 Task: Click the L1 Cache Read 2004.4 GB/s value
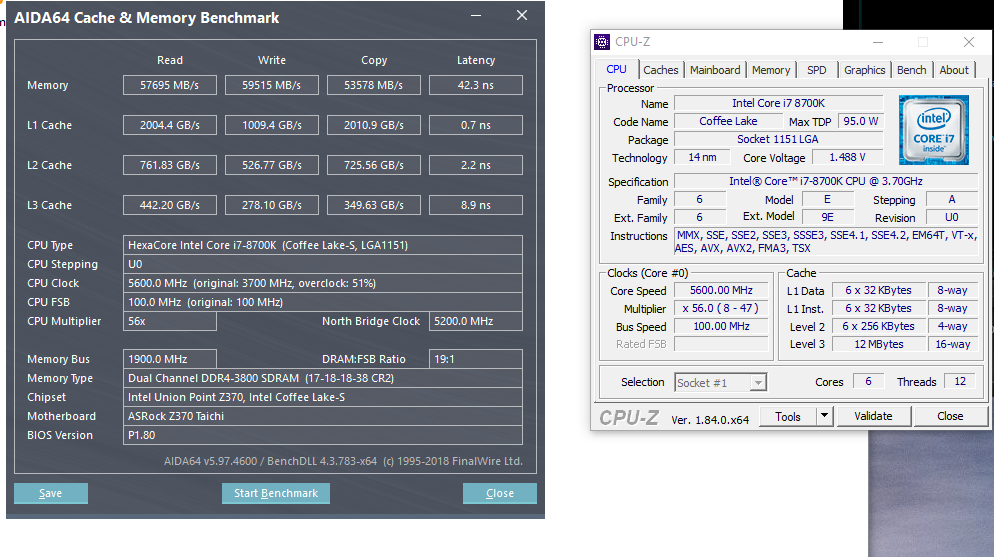click(170, 125)
